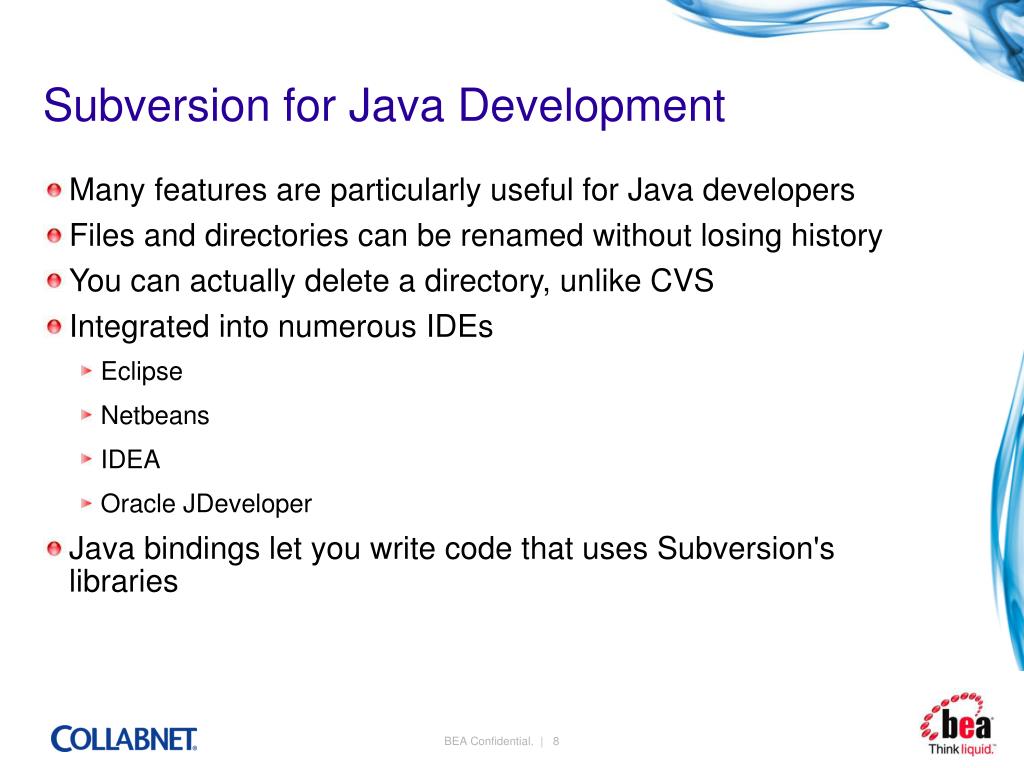1024x768 pixels.
Task: Click the slide number 8 in footer
Action: pos(556,741)
